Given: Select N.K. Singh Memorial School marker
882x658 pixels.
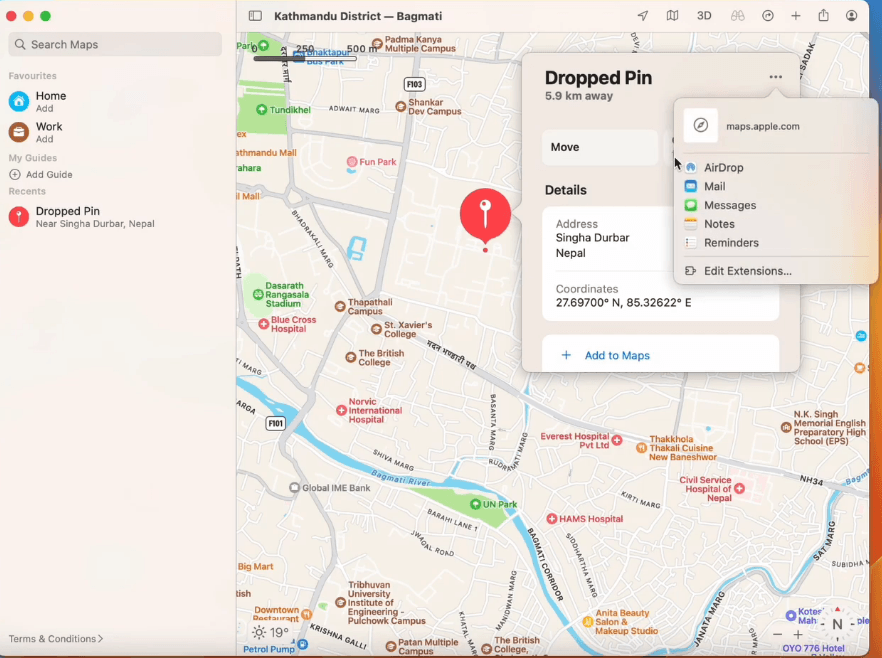Looking at the screenshot, I should coord(786,427).
